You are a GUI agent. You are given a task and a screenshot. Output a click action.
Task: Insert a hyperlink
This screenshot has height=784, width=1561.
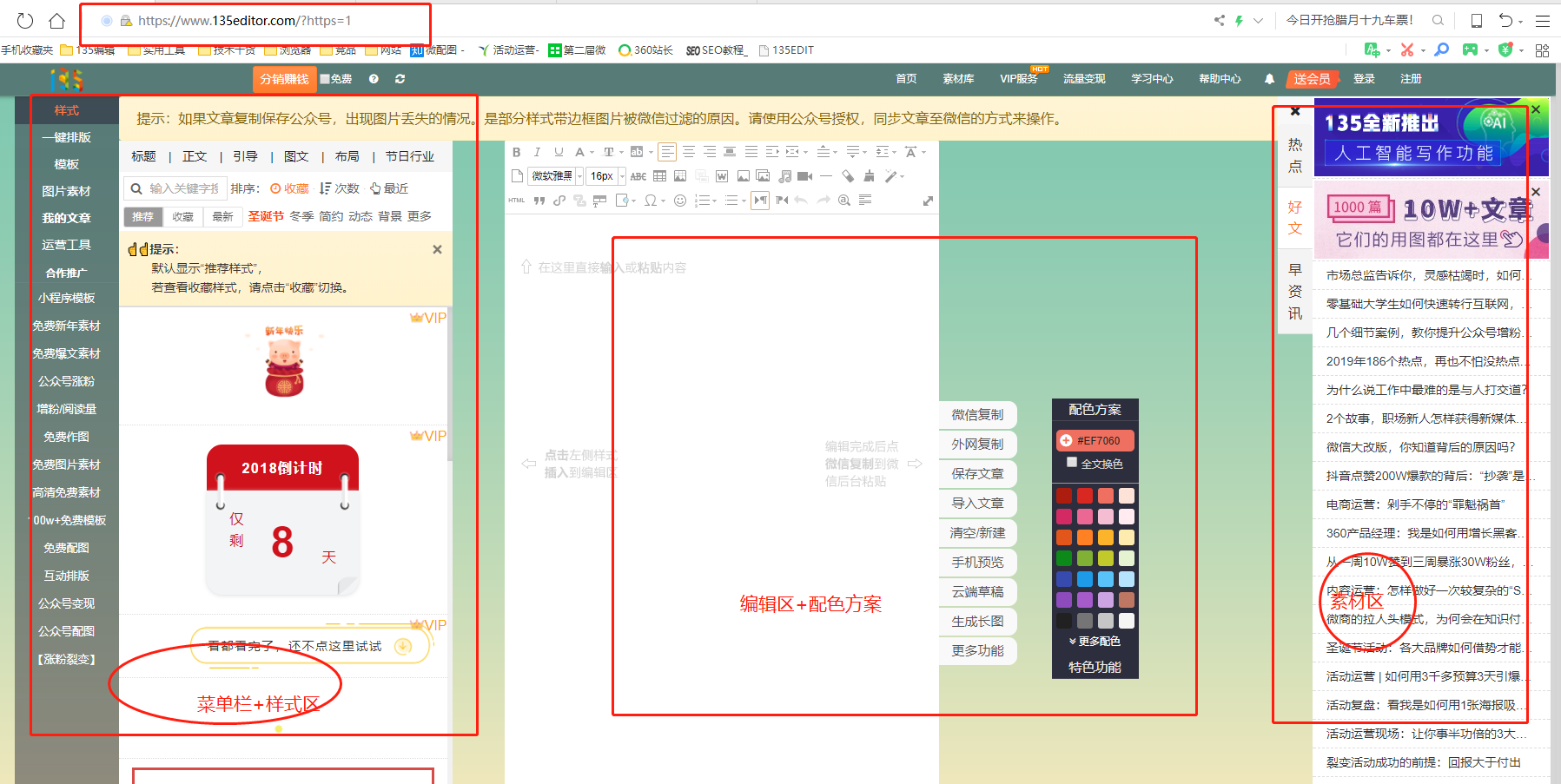click(559, 201)
